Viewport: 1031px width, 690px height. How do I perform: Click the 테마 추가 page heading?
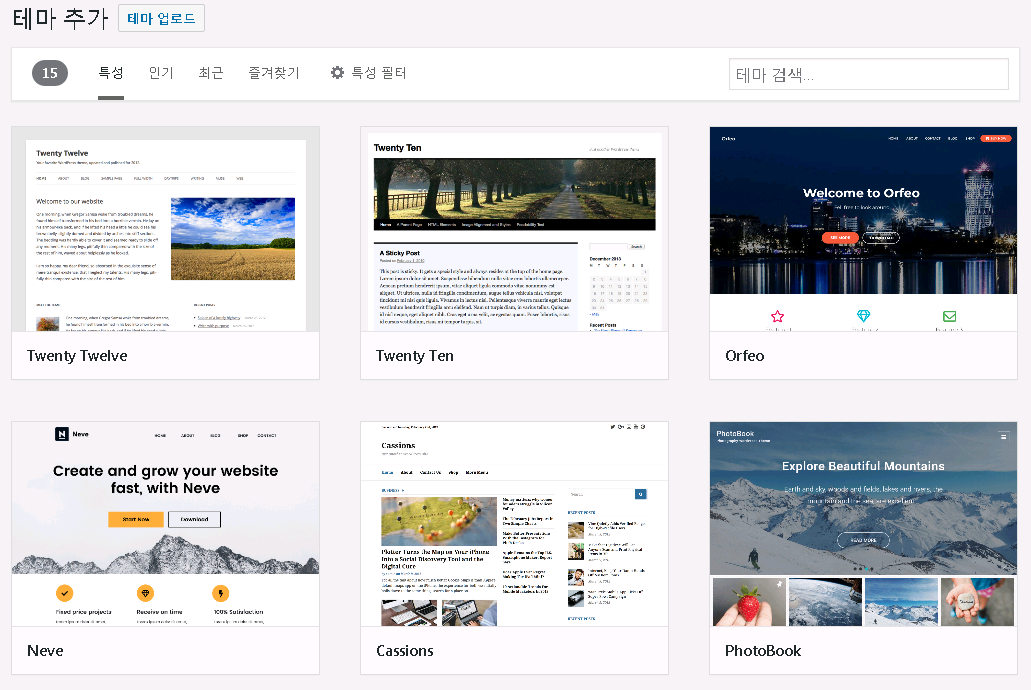[x=60, y=18]
